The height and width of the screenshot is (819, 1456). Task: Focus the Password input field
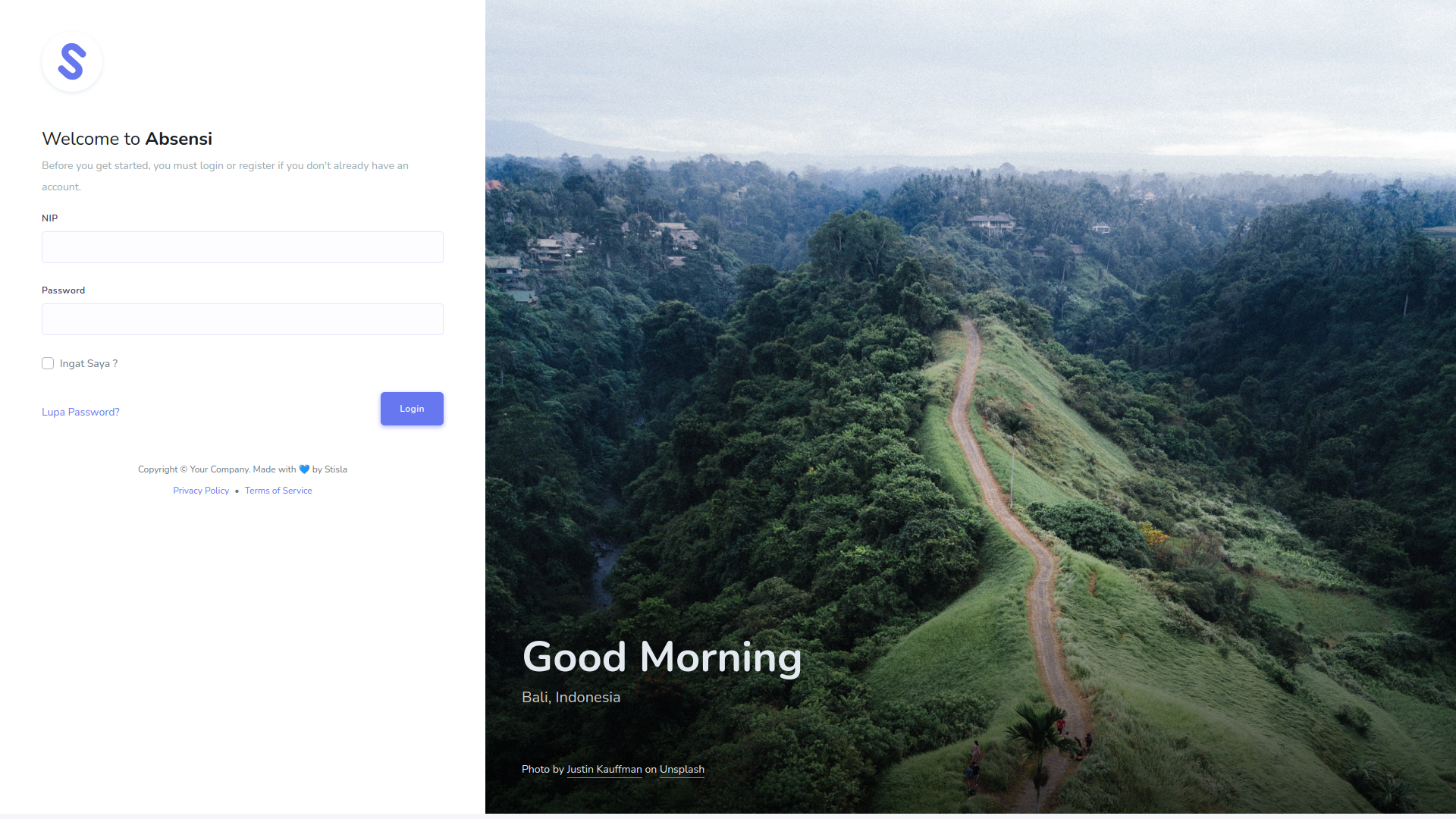243,319
